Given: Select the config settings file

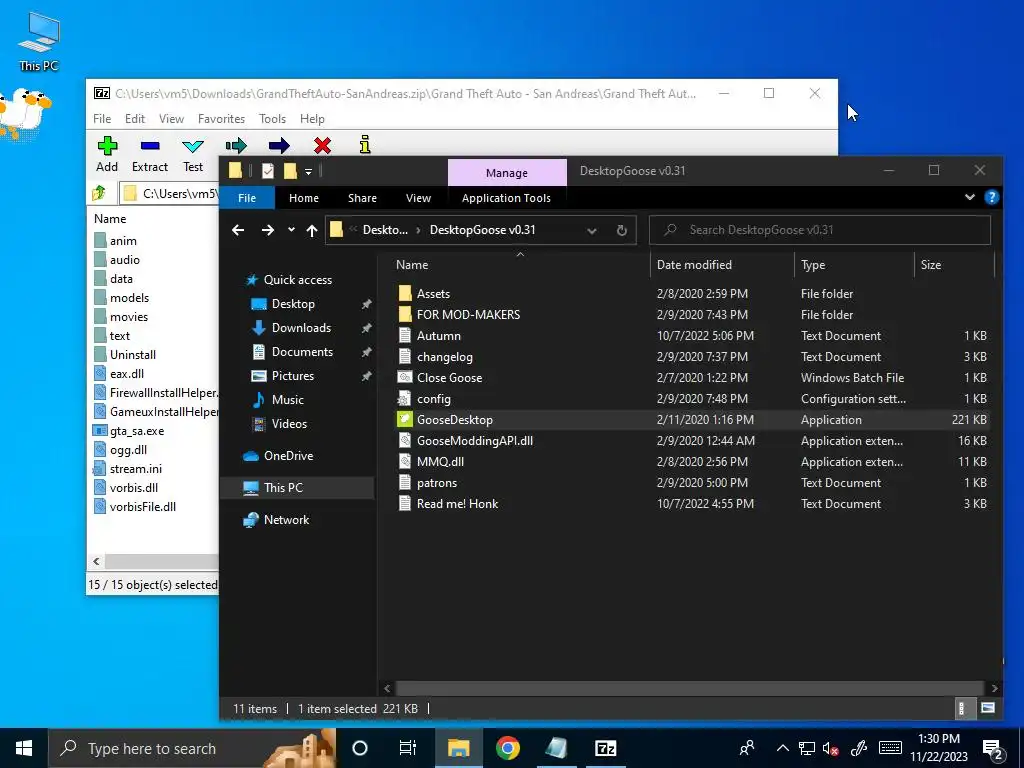Looking at the screenshot, I should pyautogui.click(x=434, y=399).
